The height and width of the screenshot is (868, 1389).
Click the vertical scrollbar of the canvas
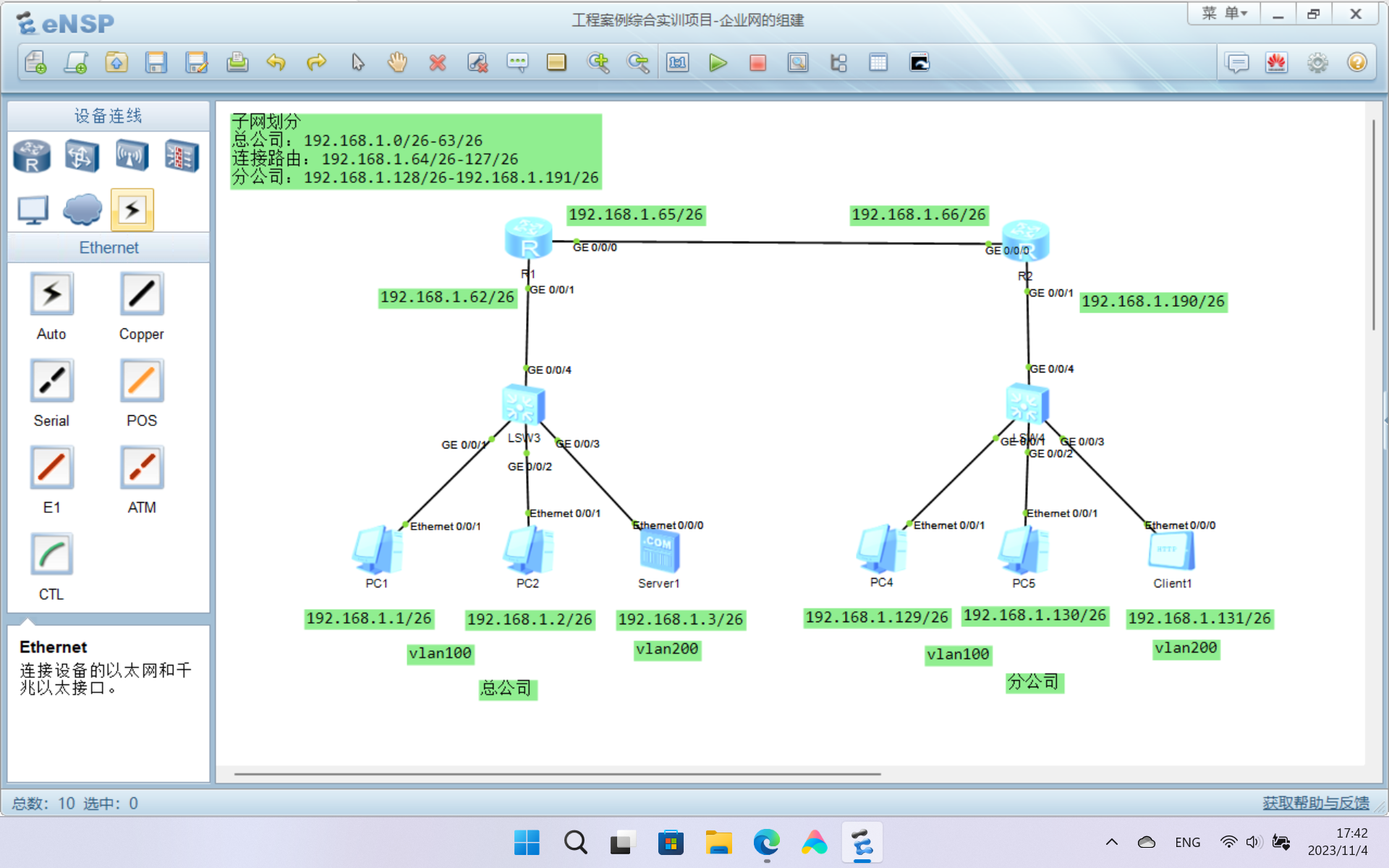tap(1373, 224)
